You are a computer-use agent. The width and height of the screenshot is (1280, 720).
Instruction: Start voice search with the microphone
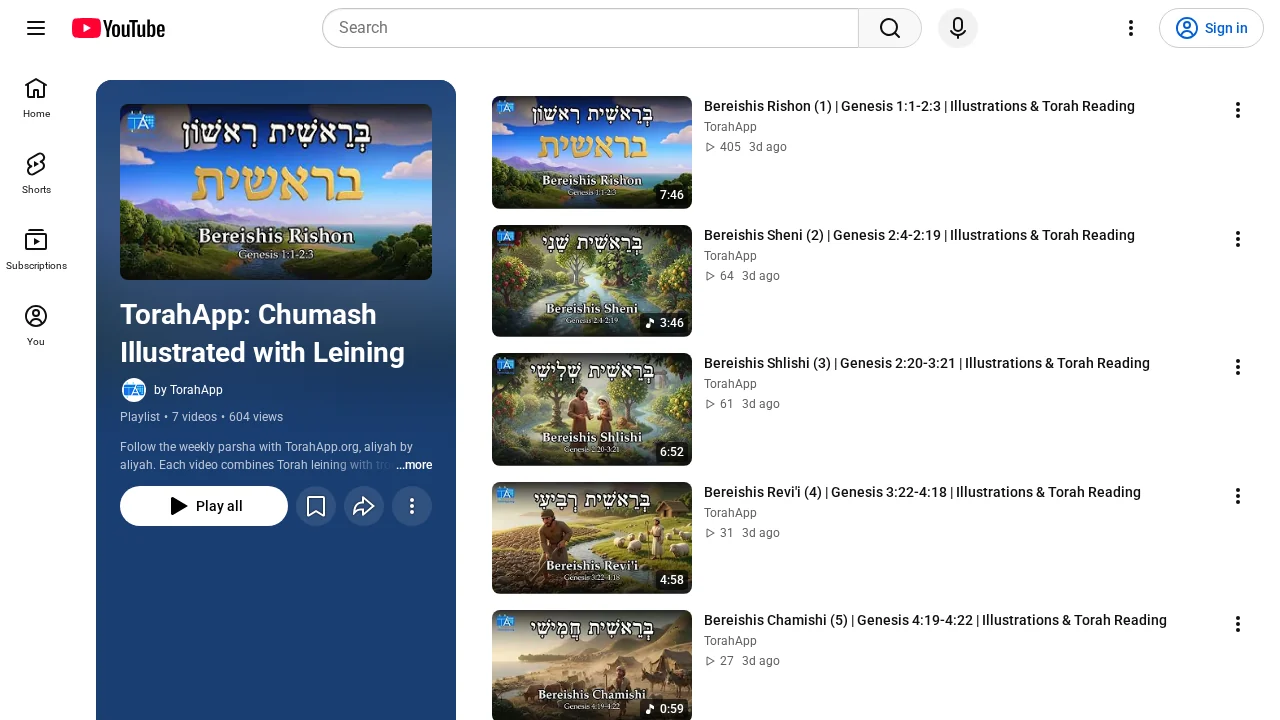pyautogui.click(x=958, y=28)
